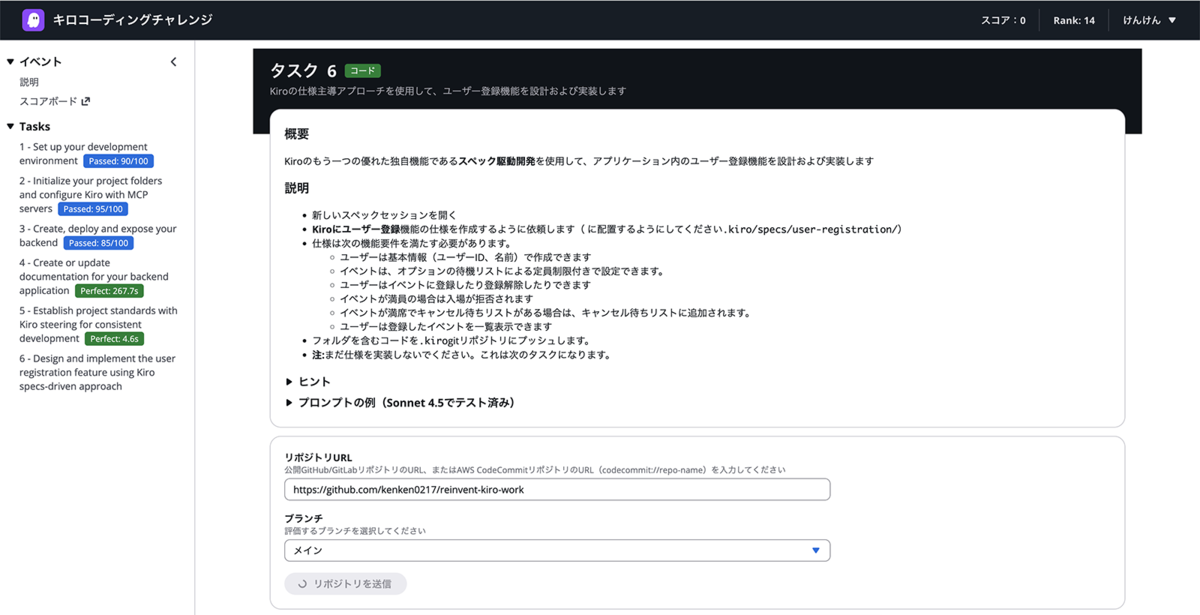Viewport: 1200px width, 615px height.
Task: Click the Passed: 95/100 badge
Action: 92,209
